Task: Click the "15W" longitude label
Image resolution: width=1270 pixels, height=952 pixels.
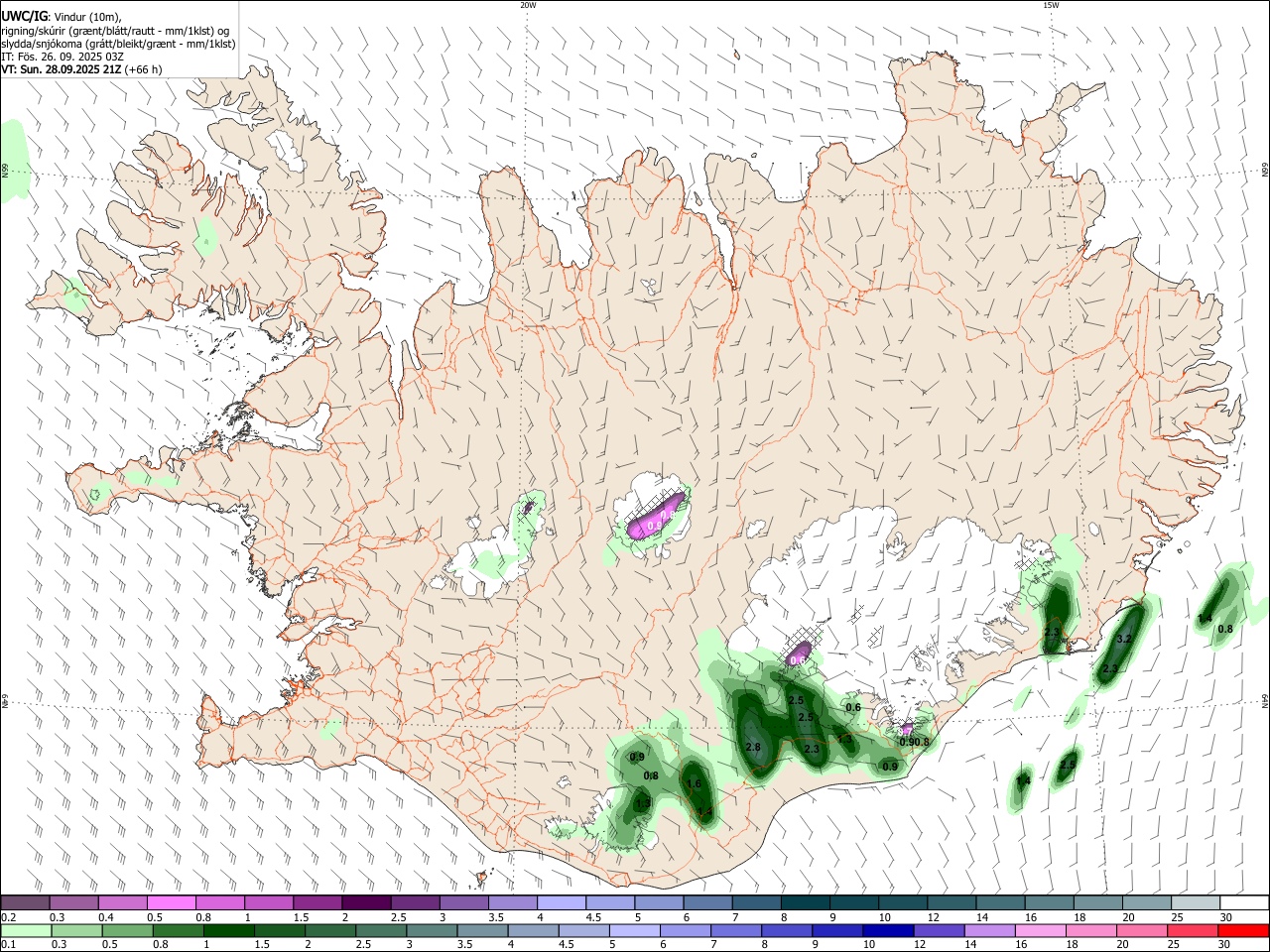Action: (1051, 5)
